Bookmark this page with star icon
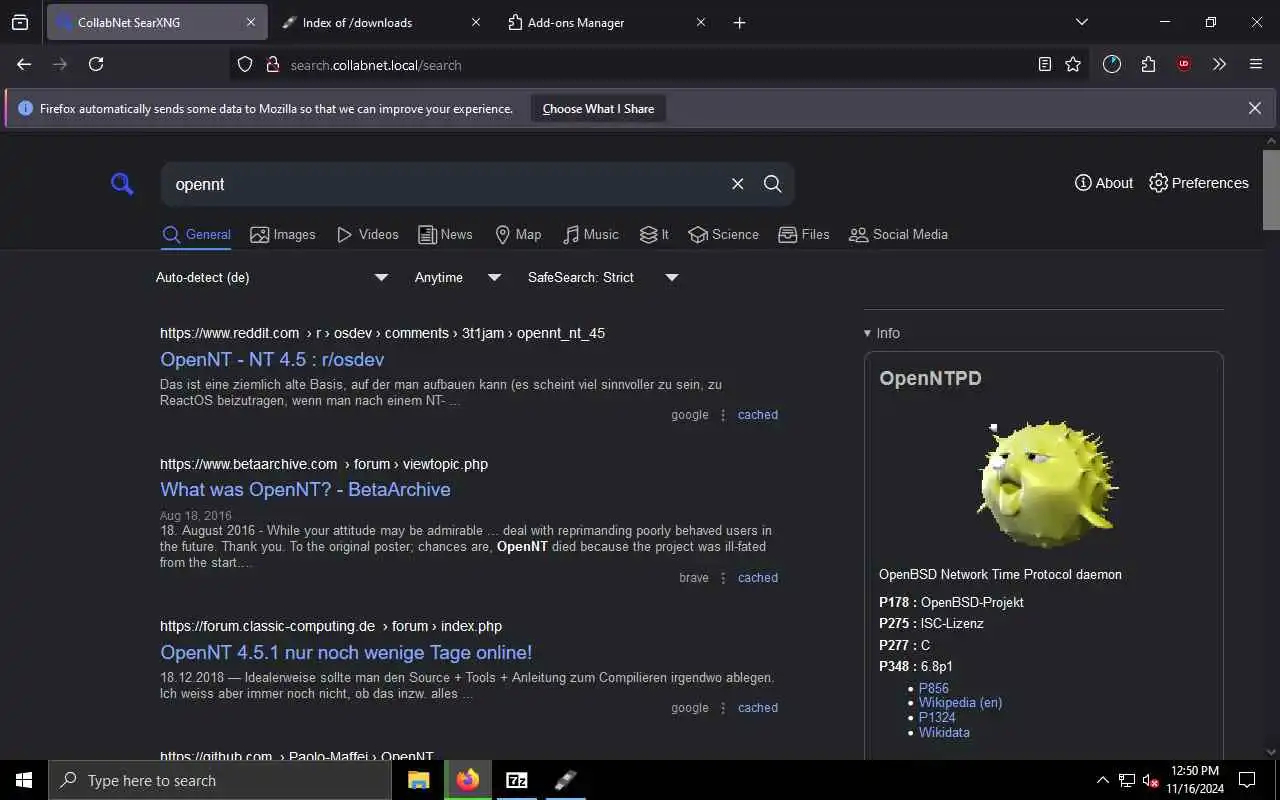 pos(1073,64)
